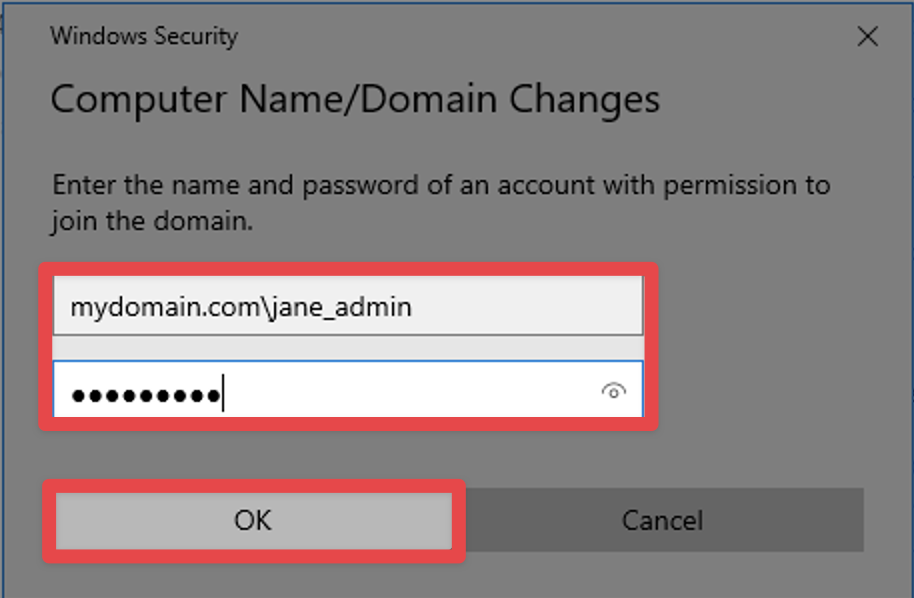Toggle password visibility in password box
This screenshot has width=914, height=598.
point(613,391)
